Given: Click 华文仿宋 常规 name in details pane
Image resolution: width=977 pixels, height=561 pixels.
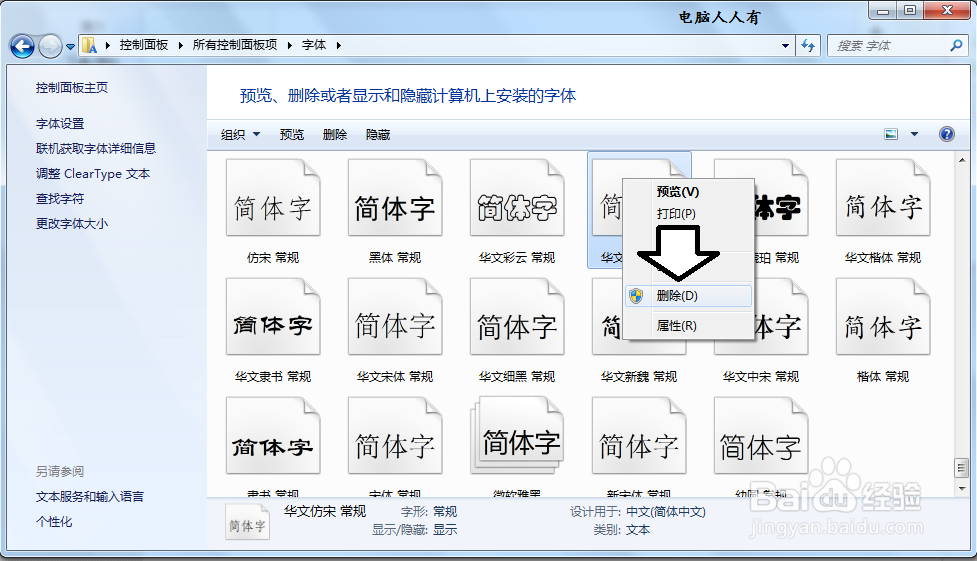Looking at the screenshot, I should point(325,512).
